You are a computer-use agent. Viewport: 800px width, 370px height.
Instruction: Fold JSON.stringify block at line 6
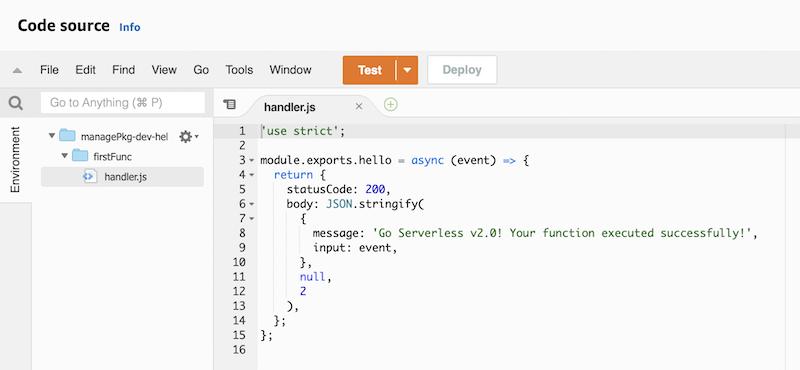[x=252, y=204]
